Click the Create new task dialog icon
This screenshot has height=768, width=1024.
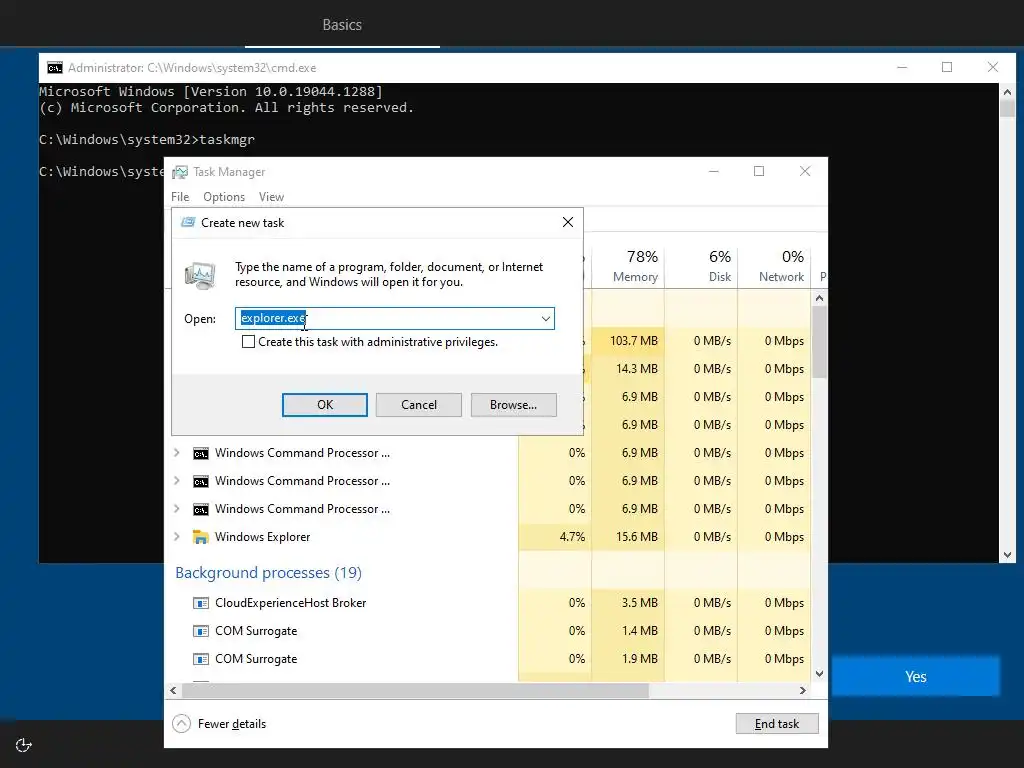pos(188,223)
